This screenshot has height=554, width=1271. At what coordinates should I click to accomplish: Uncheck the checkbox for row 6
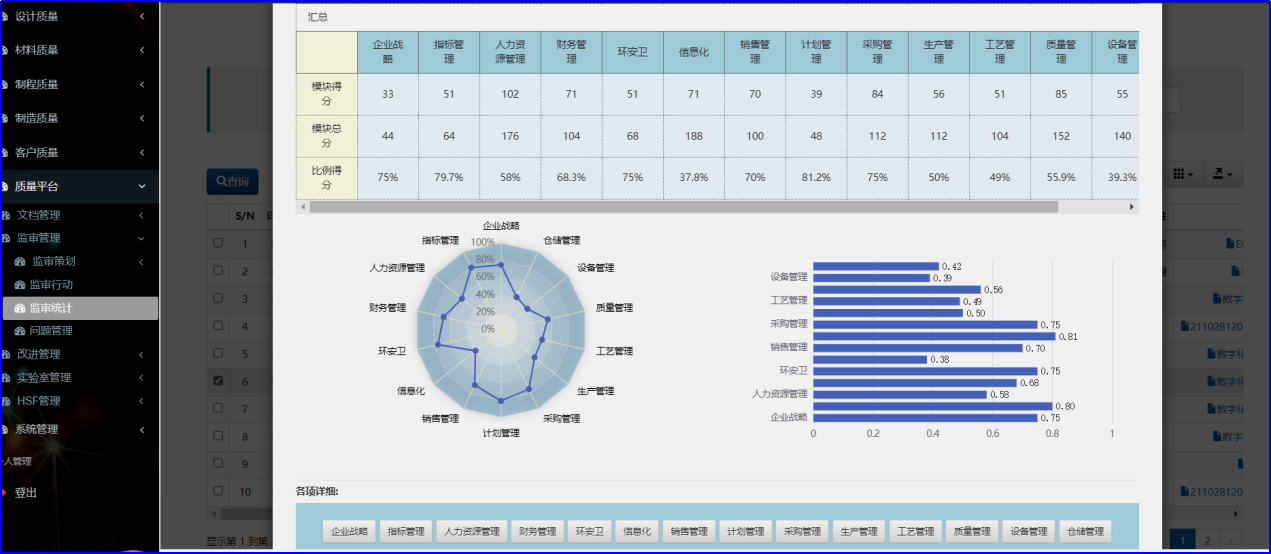tap(218, 380)
